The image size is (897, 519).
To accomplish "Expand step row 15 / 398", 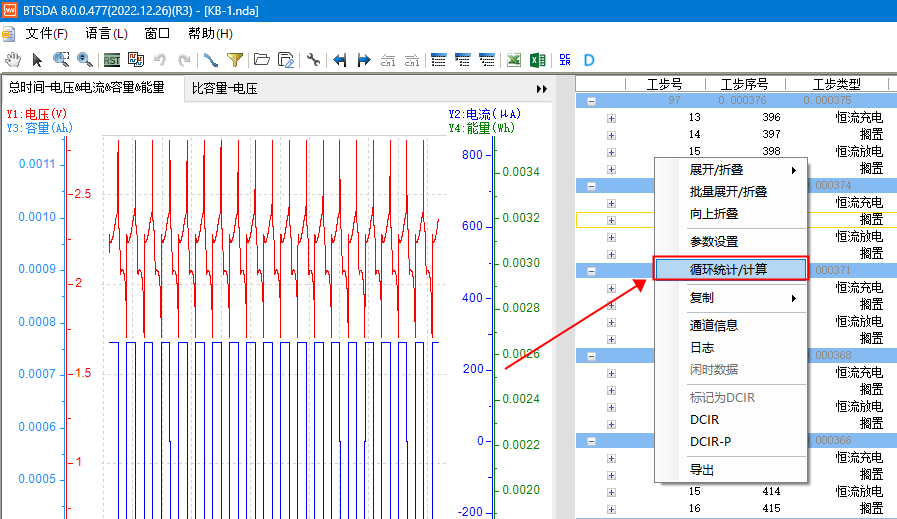I will point(612,152).
